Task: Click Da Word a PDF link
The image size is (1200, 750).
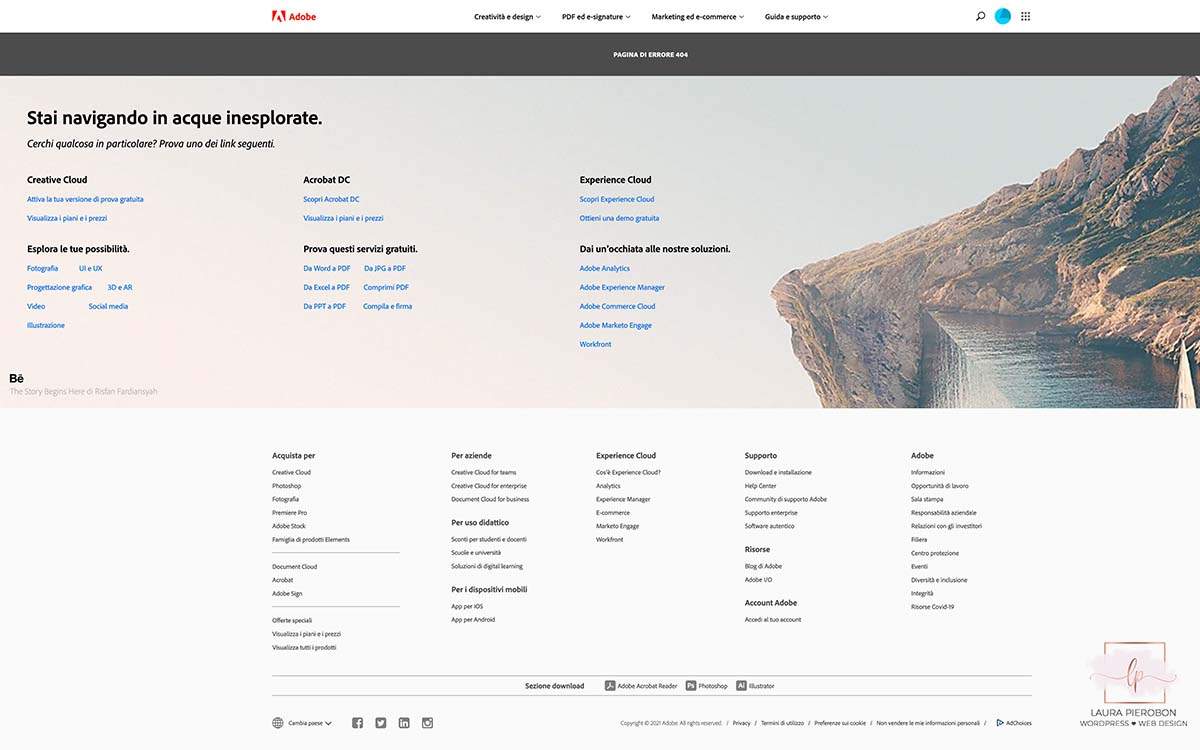Action: point(327,268)
